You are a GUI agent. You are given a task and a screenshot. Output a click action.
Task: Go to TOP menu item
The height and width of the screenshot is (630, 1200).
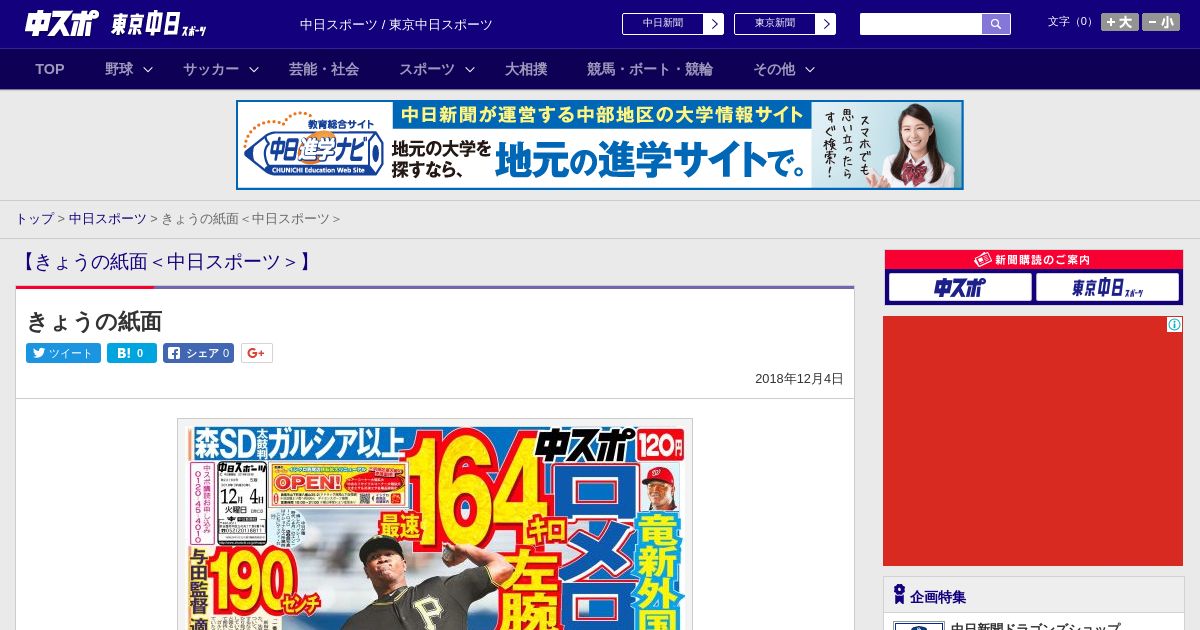[x=50, y=69]
